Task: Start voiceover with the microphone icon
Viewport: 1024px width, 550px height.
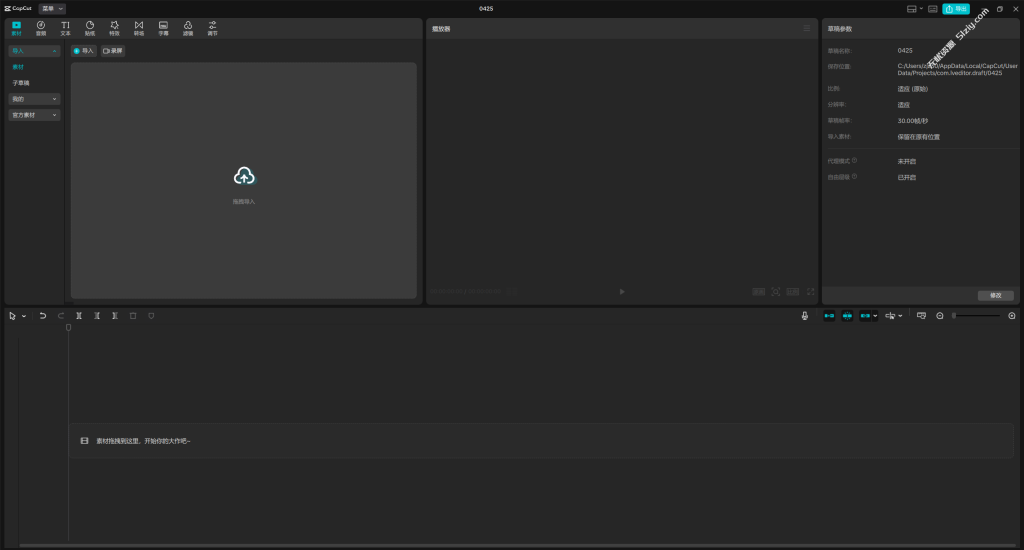Action: 805,316
